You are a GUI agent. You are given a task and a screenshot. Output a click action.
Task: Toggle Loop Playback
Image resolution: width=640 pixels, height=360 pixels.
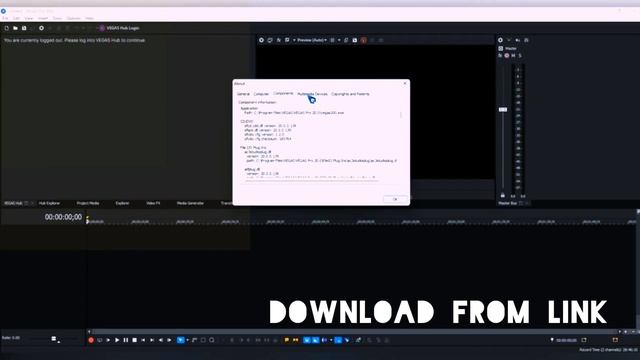point(100,340)
